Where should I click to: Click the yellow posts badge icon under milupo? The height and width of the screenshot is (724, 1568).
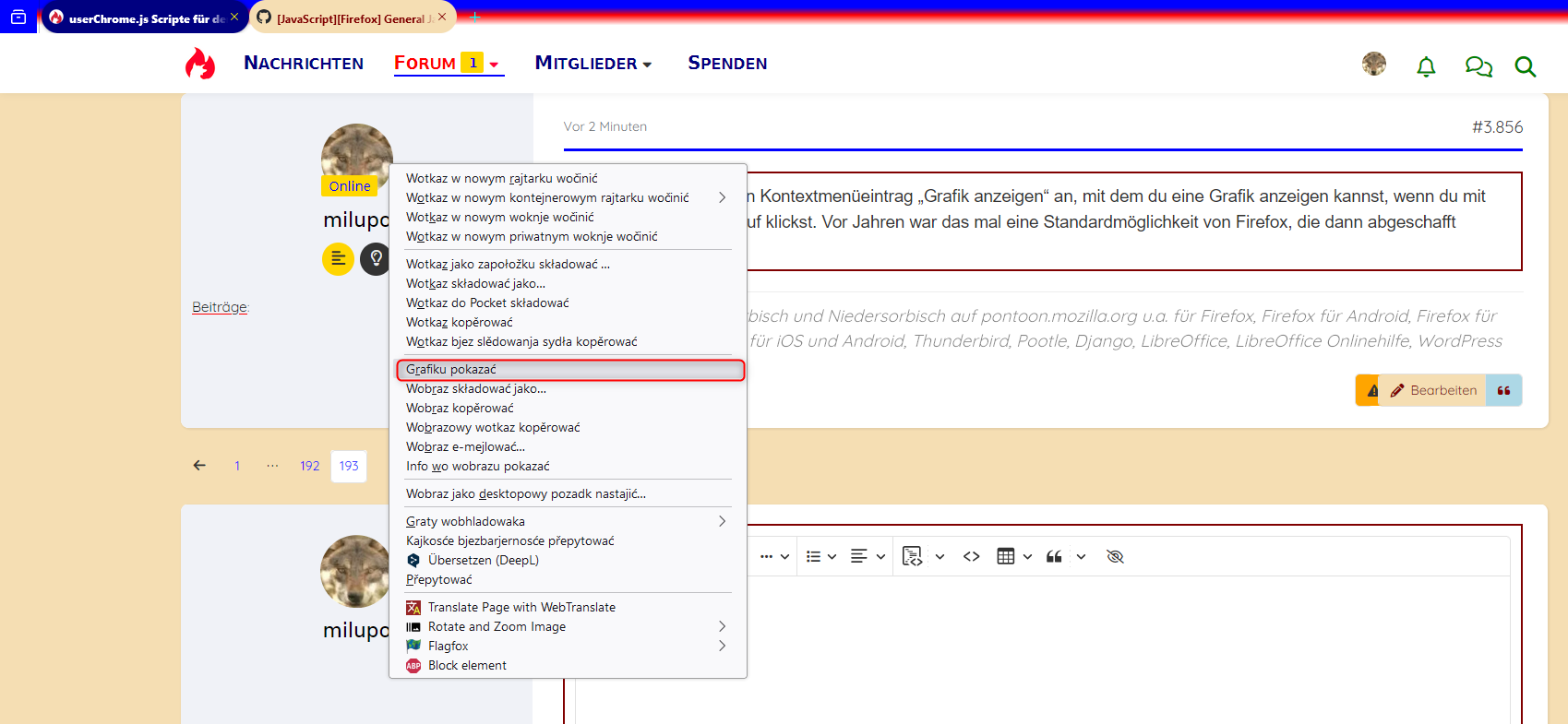[338, 259]
